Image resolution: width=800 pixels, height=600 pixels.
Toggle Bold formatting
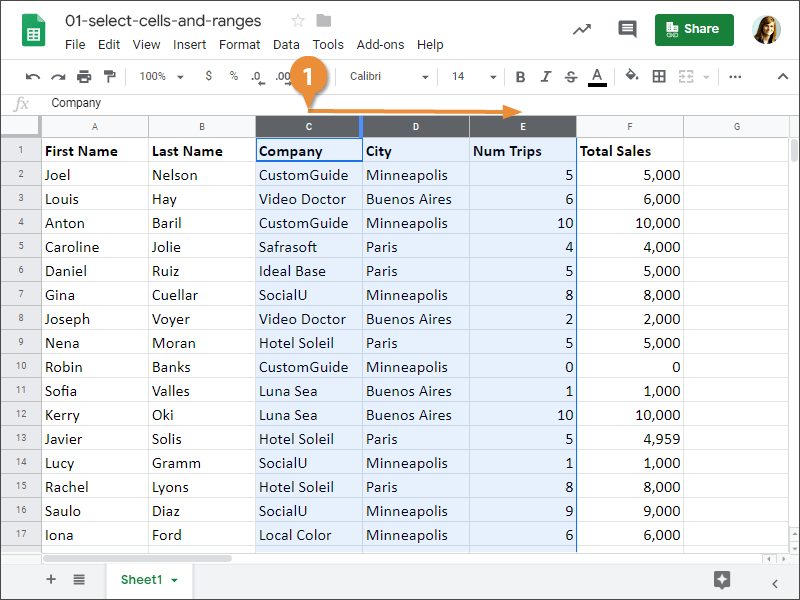pyautogui.click(x=520, y=77)
